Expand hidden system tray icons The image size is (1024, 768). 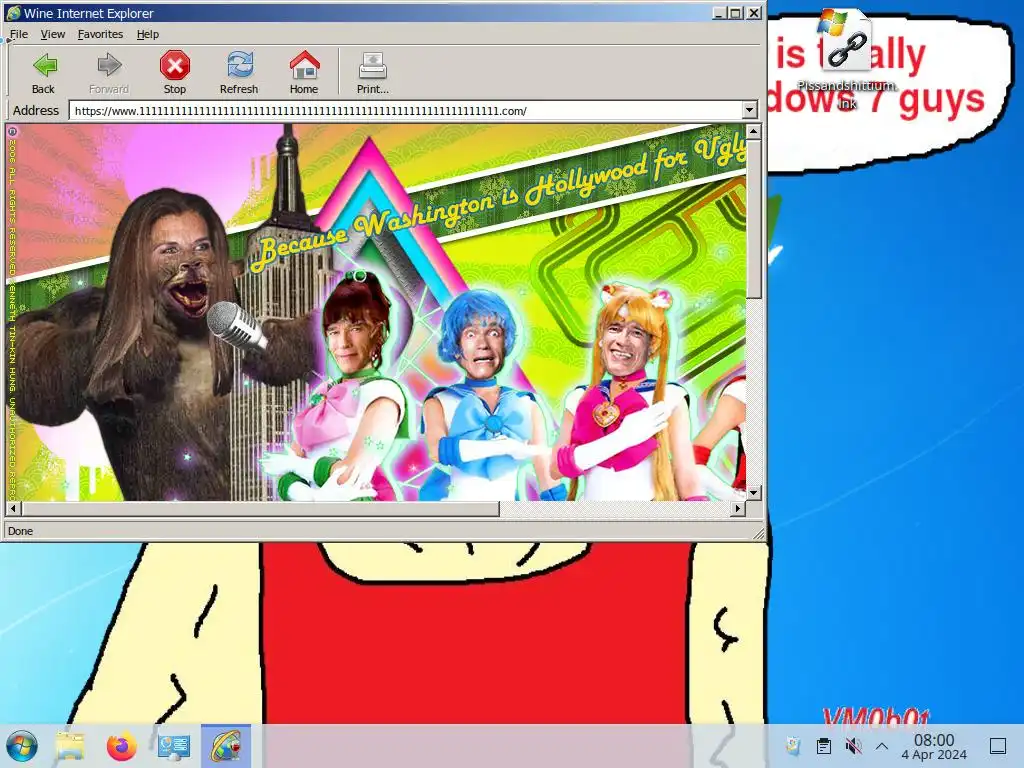(x=882, y=746)
